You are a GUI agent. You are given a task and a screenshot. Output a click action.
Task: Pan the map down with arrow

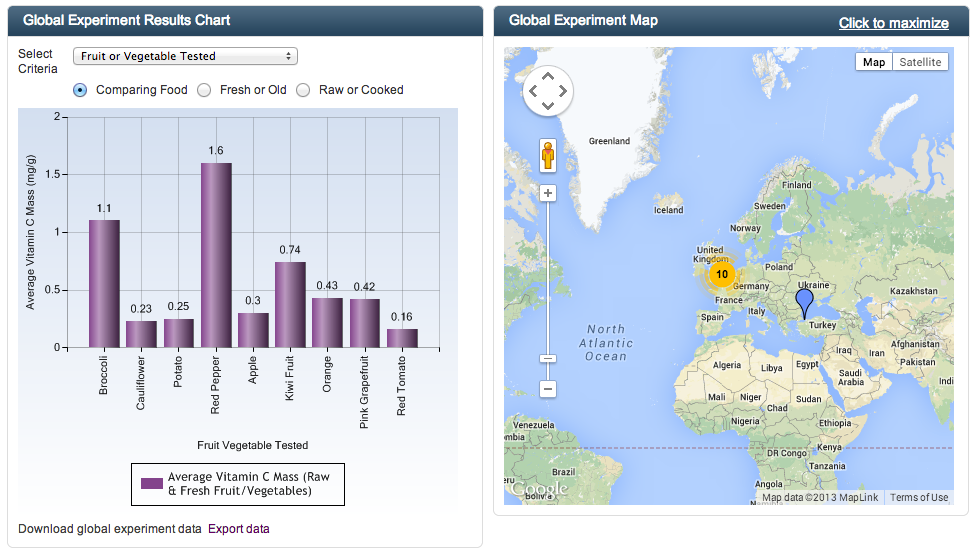(547, 107)
